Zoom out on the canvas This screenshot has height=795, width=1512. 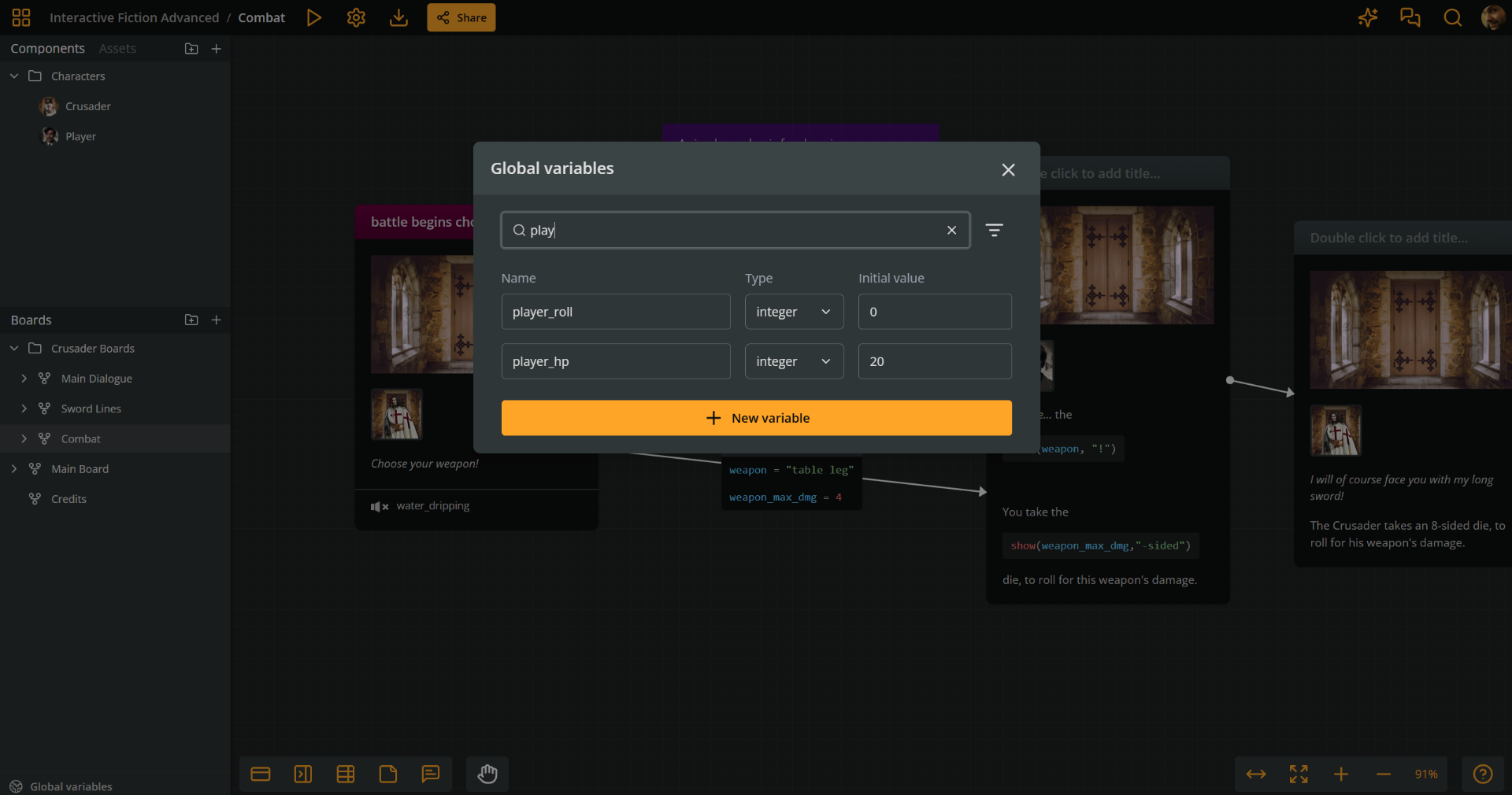coord(1384,774)
